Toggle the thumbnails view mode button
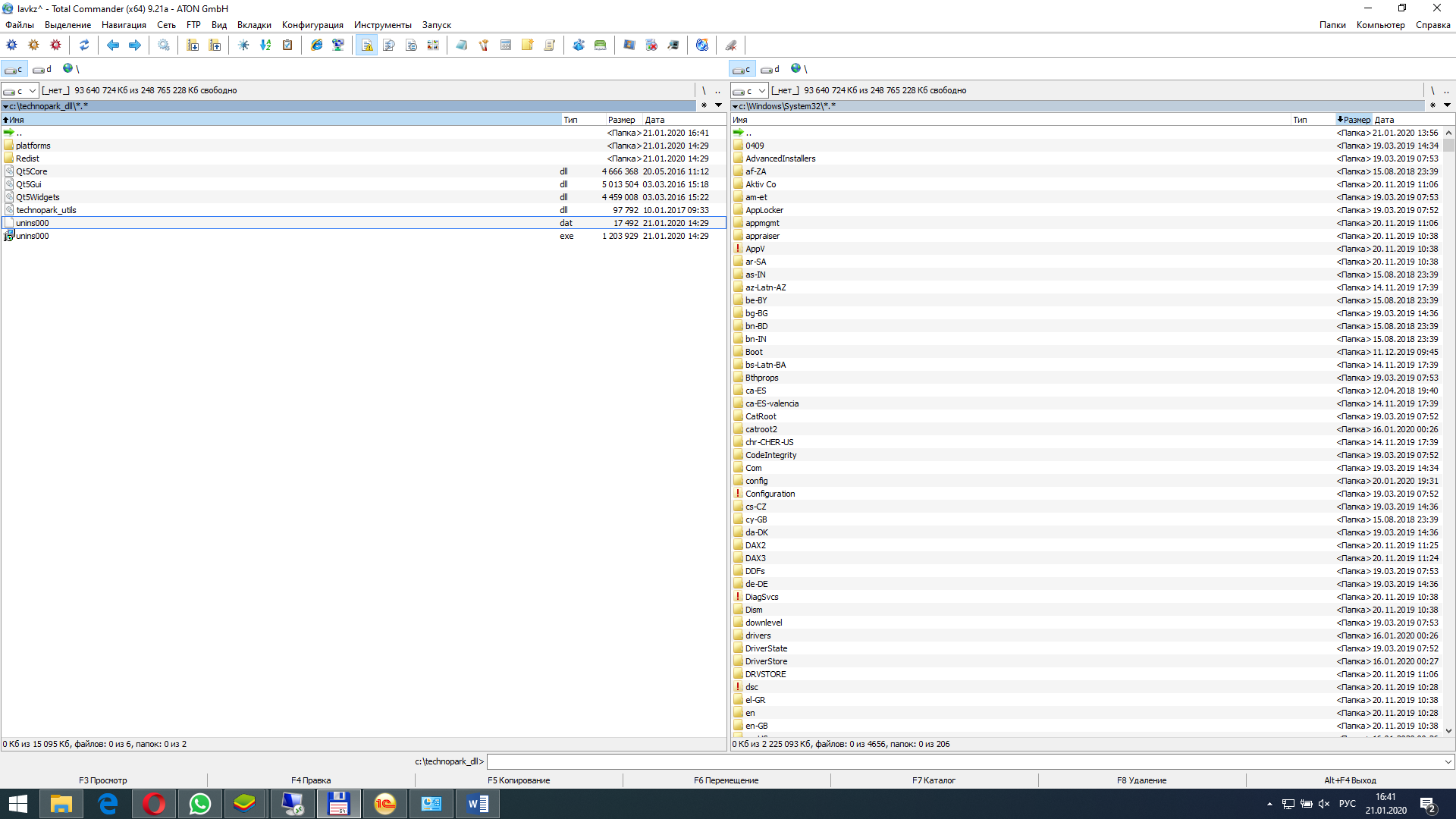 pos(433,45)
